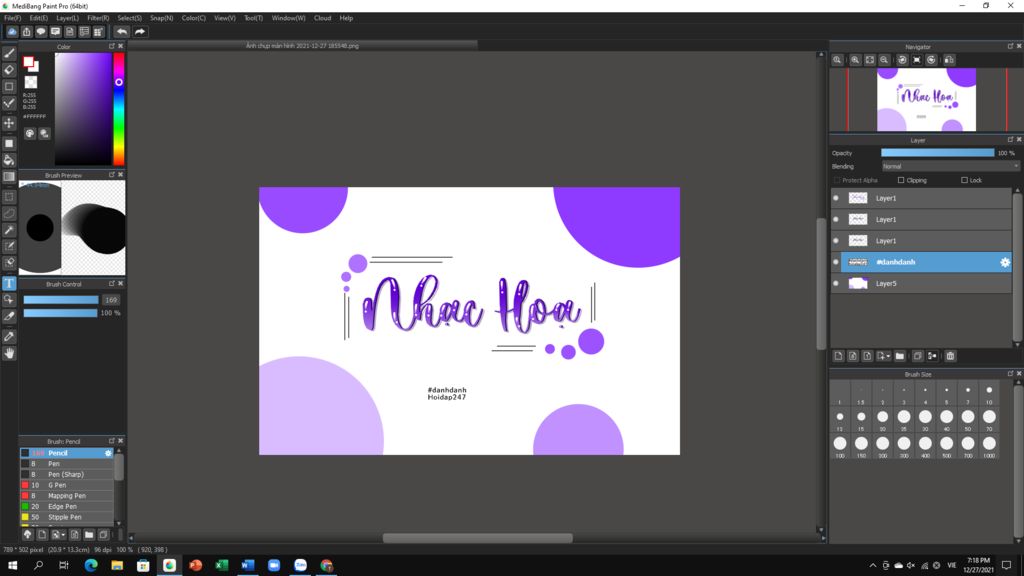Screen dimensions: 1024x576
Task: Click the cloud save icon in toolbar
Action: [12, 31]
